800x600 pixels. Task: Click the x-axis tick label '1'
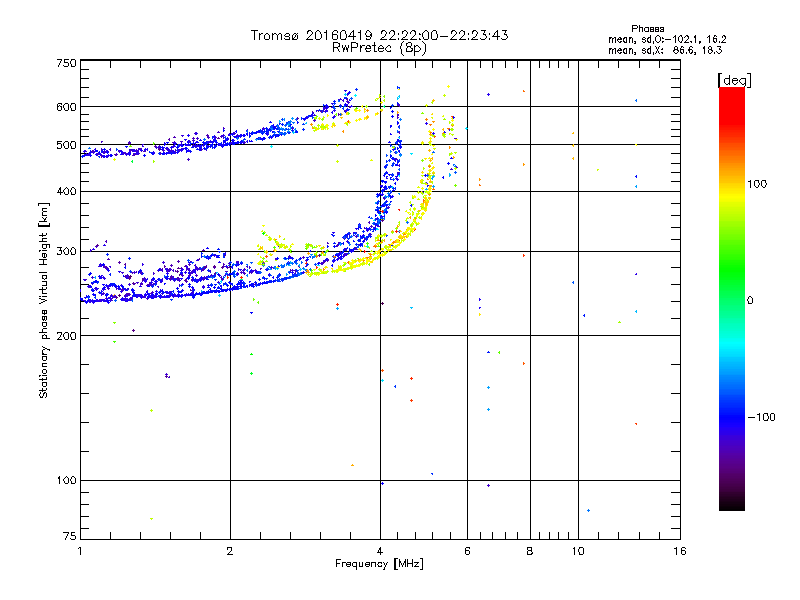(x=80, y=551)
